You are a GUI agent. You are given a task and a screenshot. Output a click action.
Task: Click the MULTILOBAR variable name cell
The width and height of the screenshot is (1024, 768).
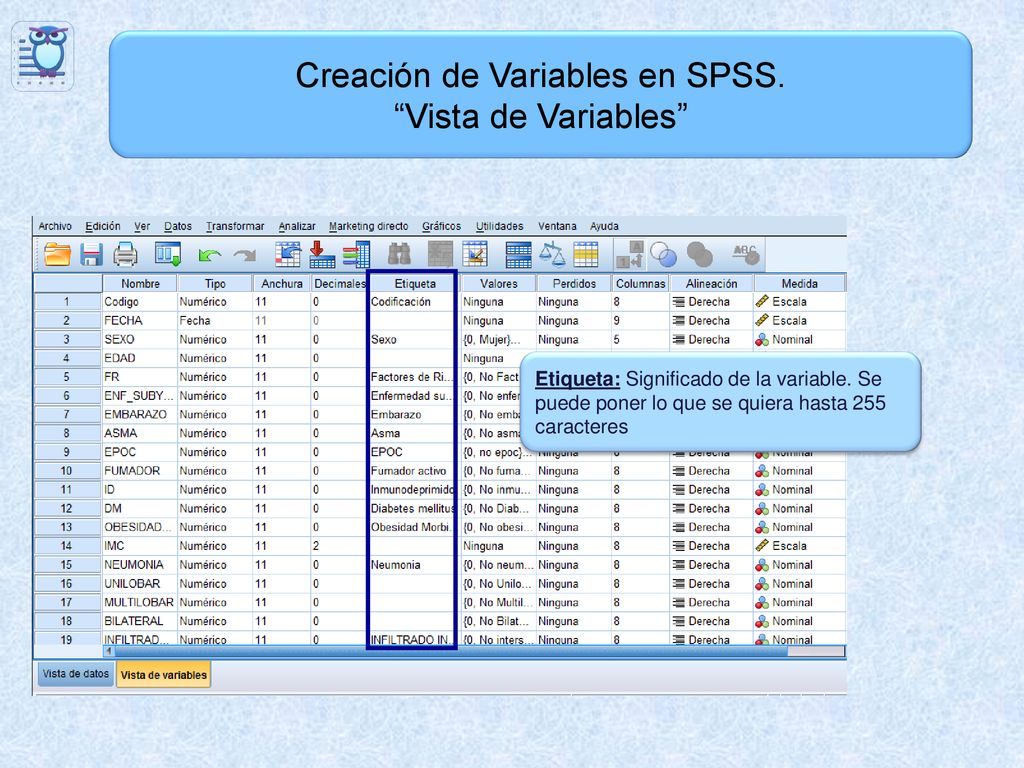pos(140,602)
